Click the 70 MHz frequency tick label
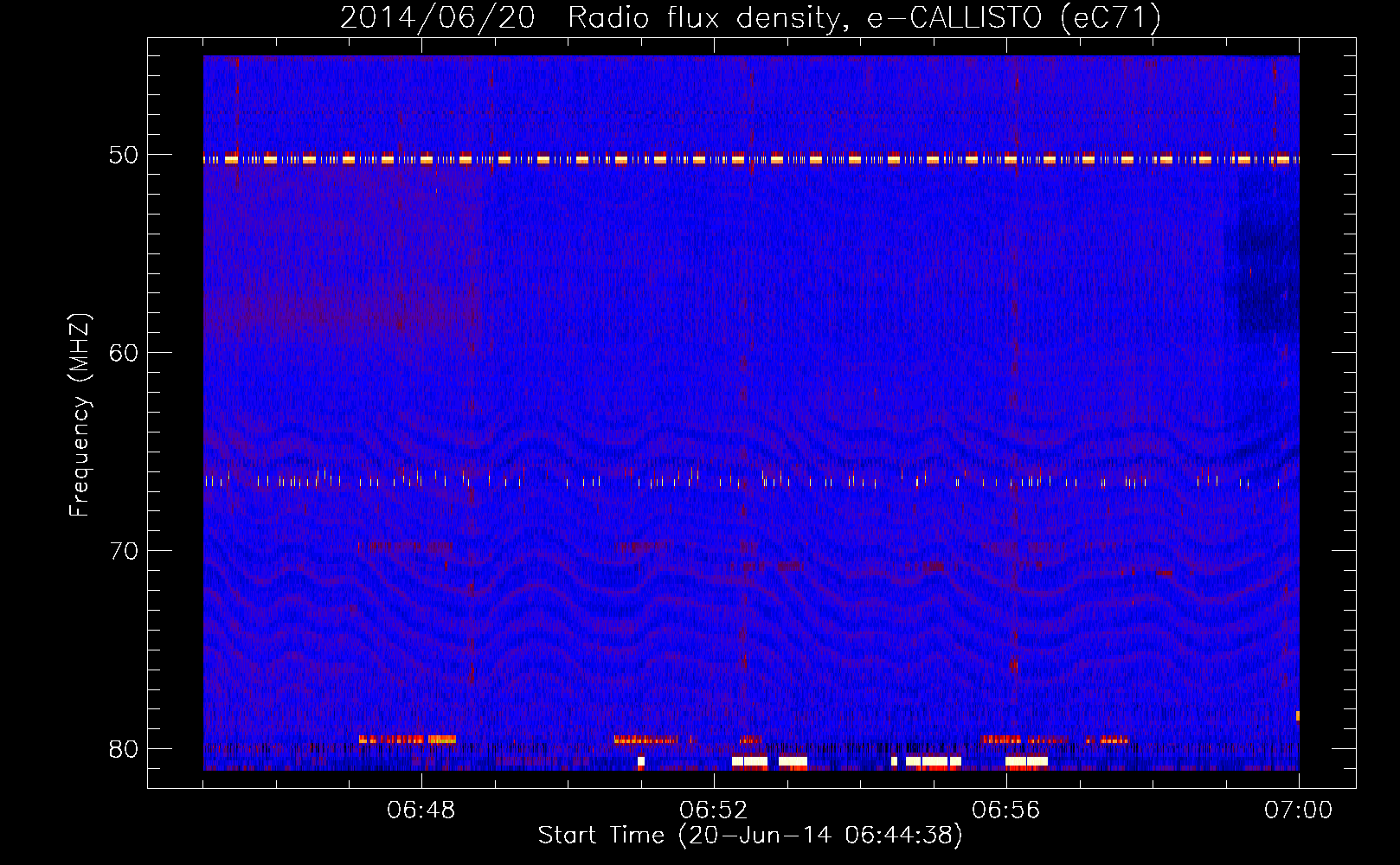1400x865 pixels. [x=124, y=551]
